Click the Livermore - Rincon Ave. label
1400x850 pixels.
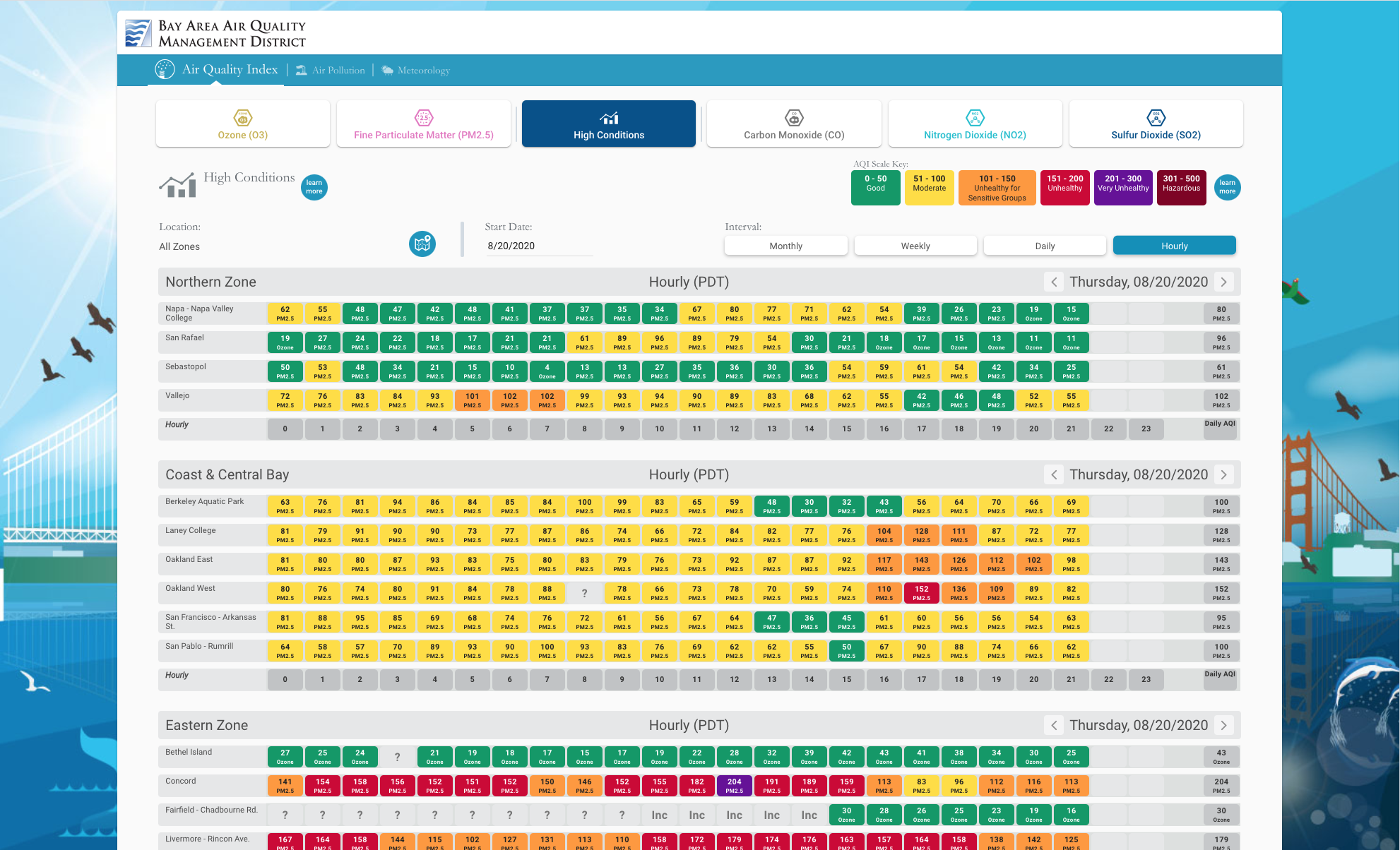pos(208,839)
